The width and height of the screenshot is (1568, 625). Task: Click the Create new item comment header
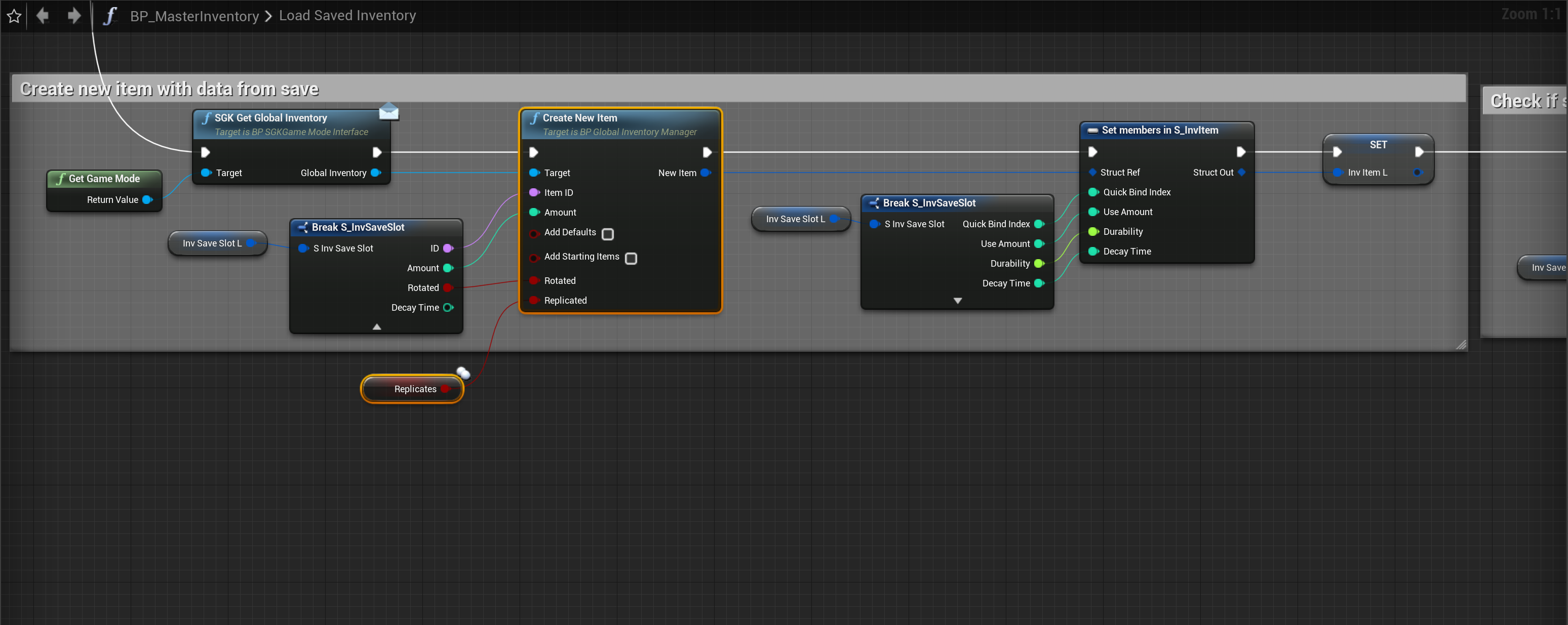[x=169, y=90]
